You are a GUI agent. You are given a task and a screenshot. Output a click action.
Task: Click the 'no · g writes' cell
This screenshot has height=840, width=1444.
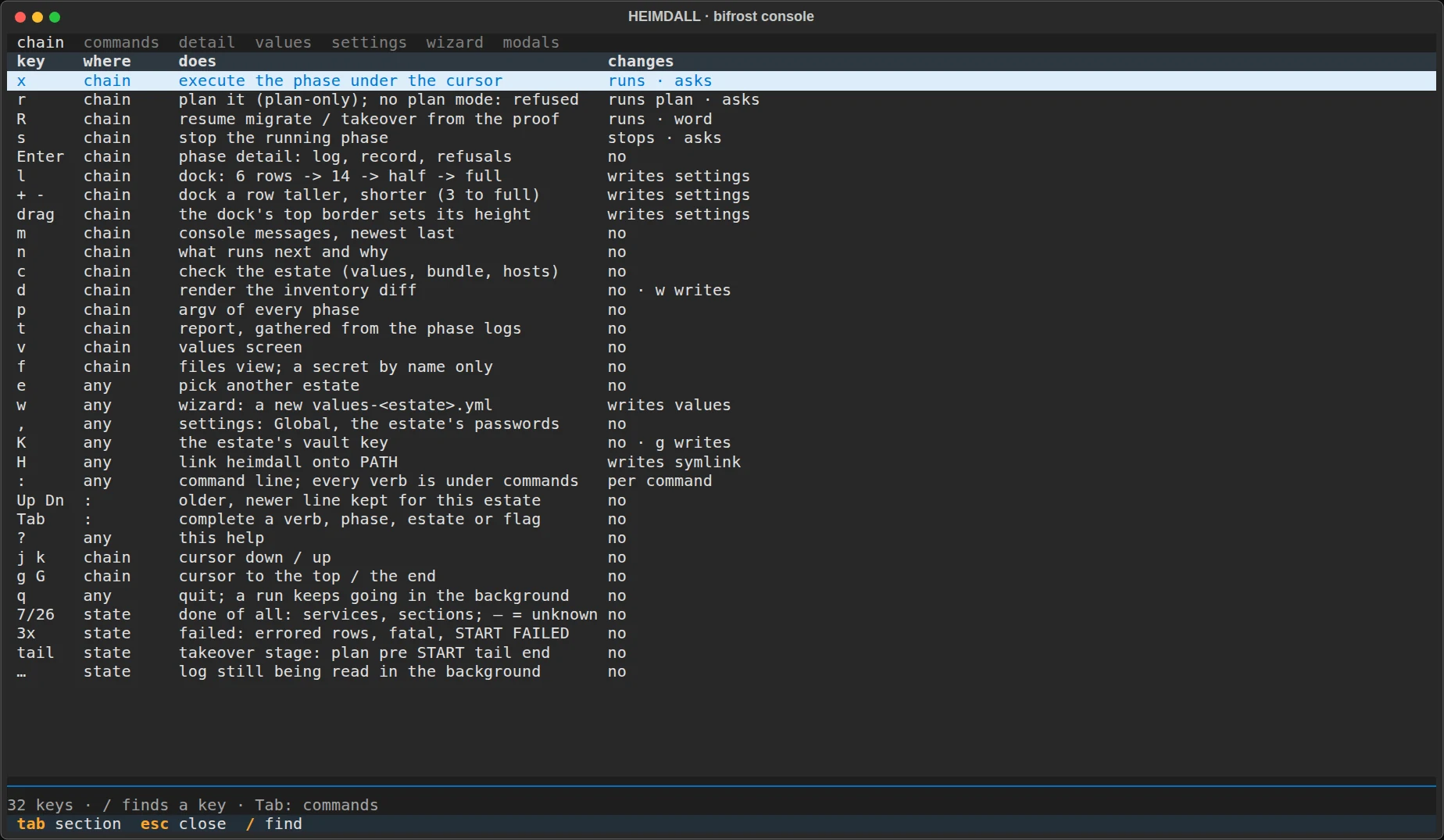click(670, 442)
